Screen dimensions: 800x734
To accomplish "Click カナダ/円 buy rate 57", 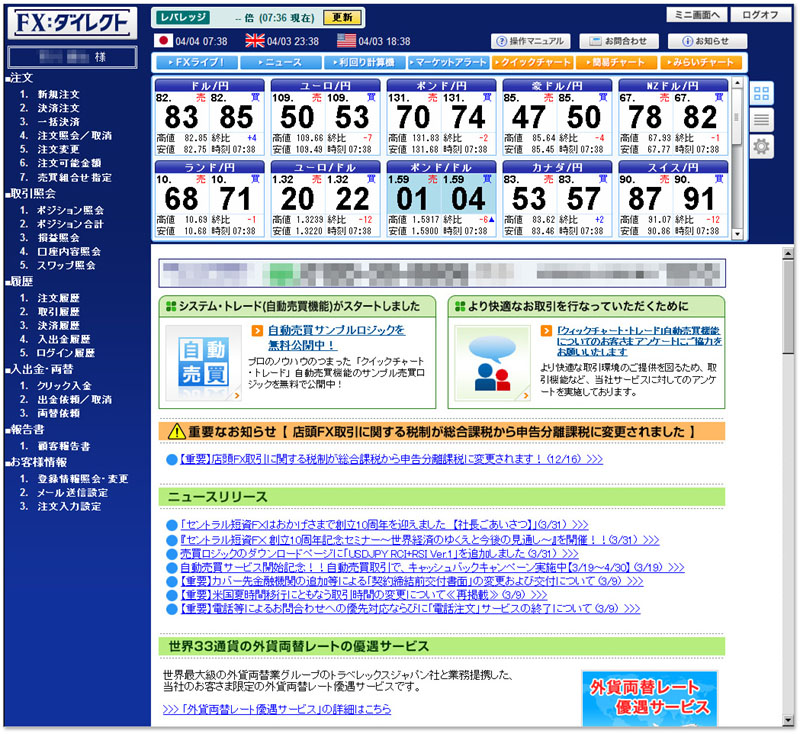I will pyautogui.click(x=584, y=199).
